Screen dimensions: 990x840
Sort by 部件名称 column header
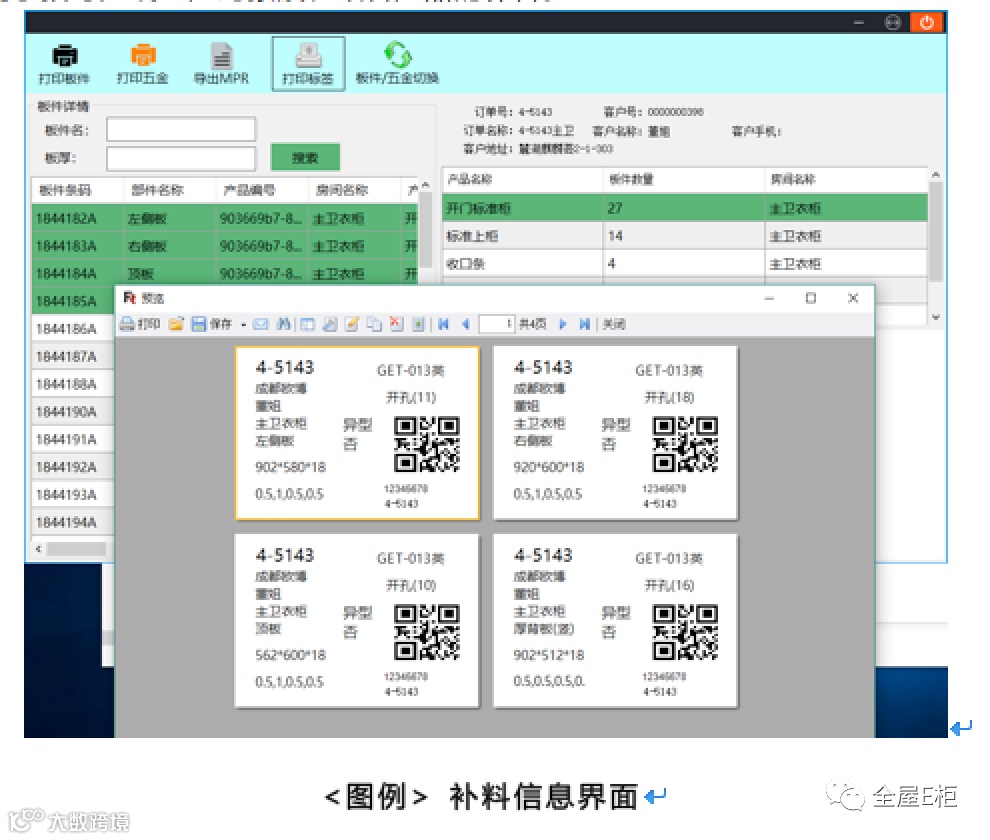click(169, 190)
